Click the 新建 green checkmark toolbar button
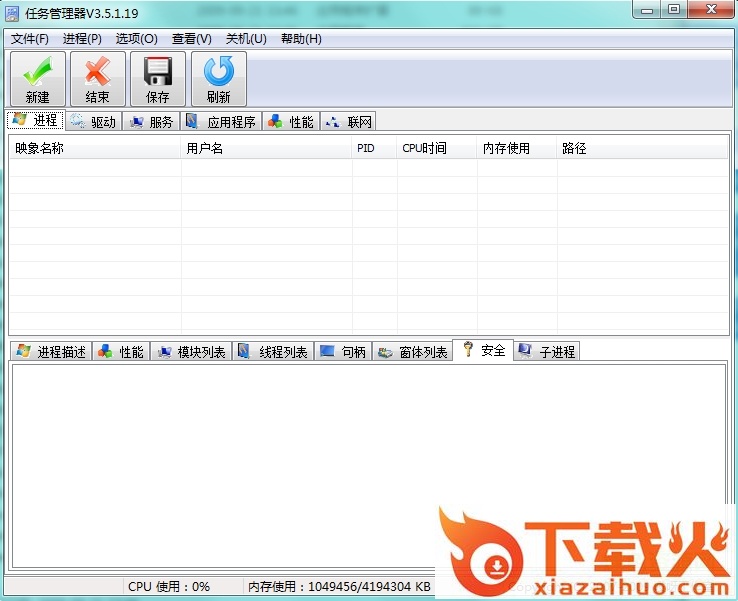This screenshot has height=601, width=738. pos(38,79)
